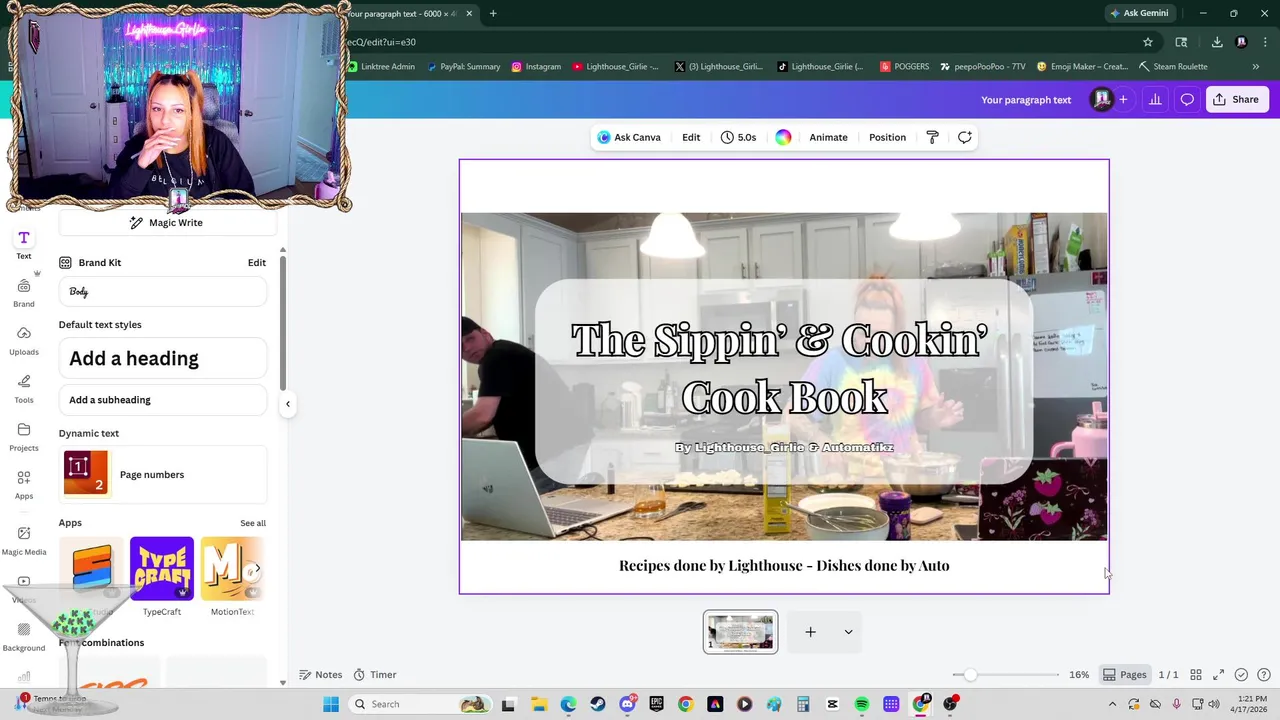Select the Body brand font style
The image size is (1280, 720).
163,292
